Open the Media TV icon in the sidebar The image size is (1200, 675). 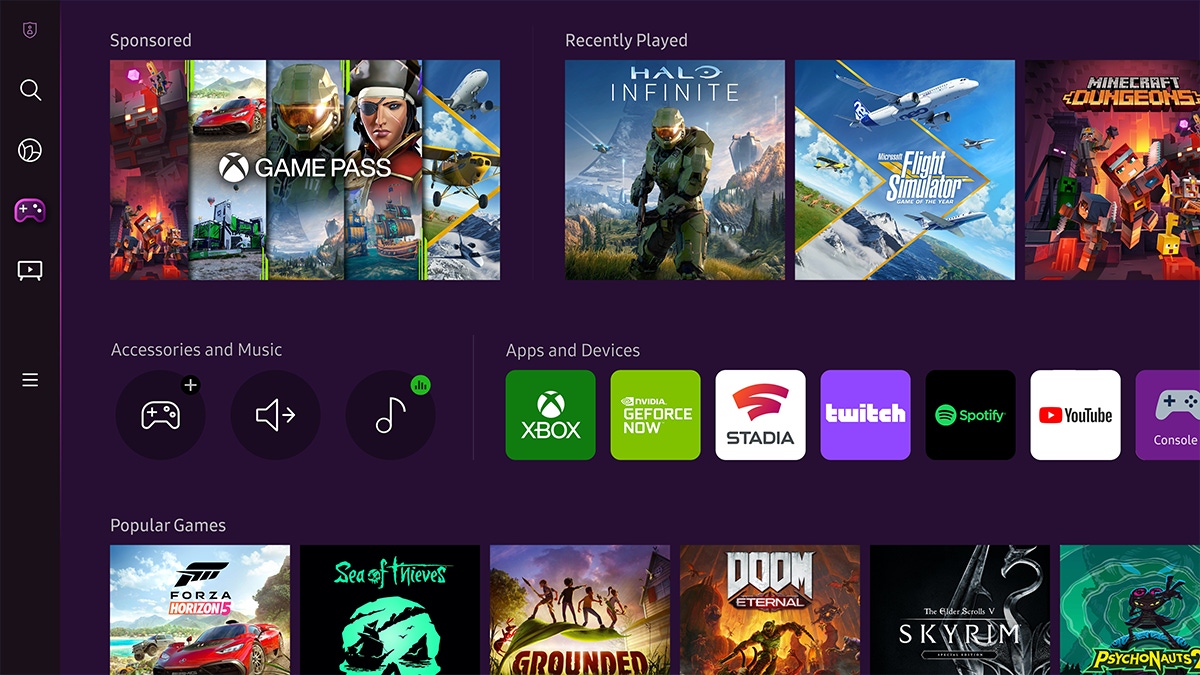(x=30, y=270)
